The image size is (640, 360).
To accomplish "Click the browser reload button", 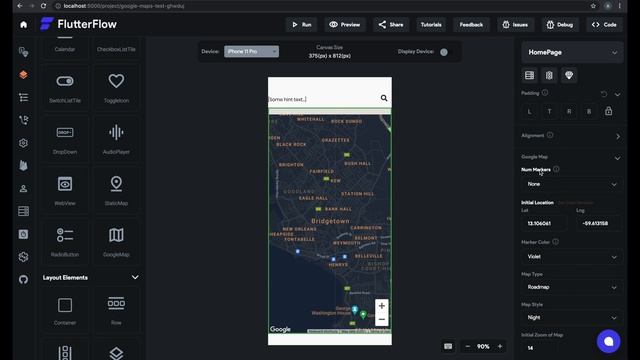I will [44, 6].
